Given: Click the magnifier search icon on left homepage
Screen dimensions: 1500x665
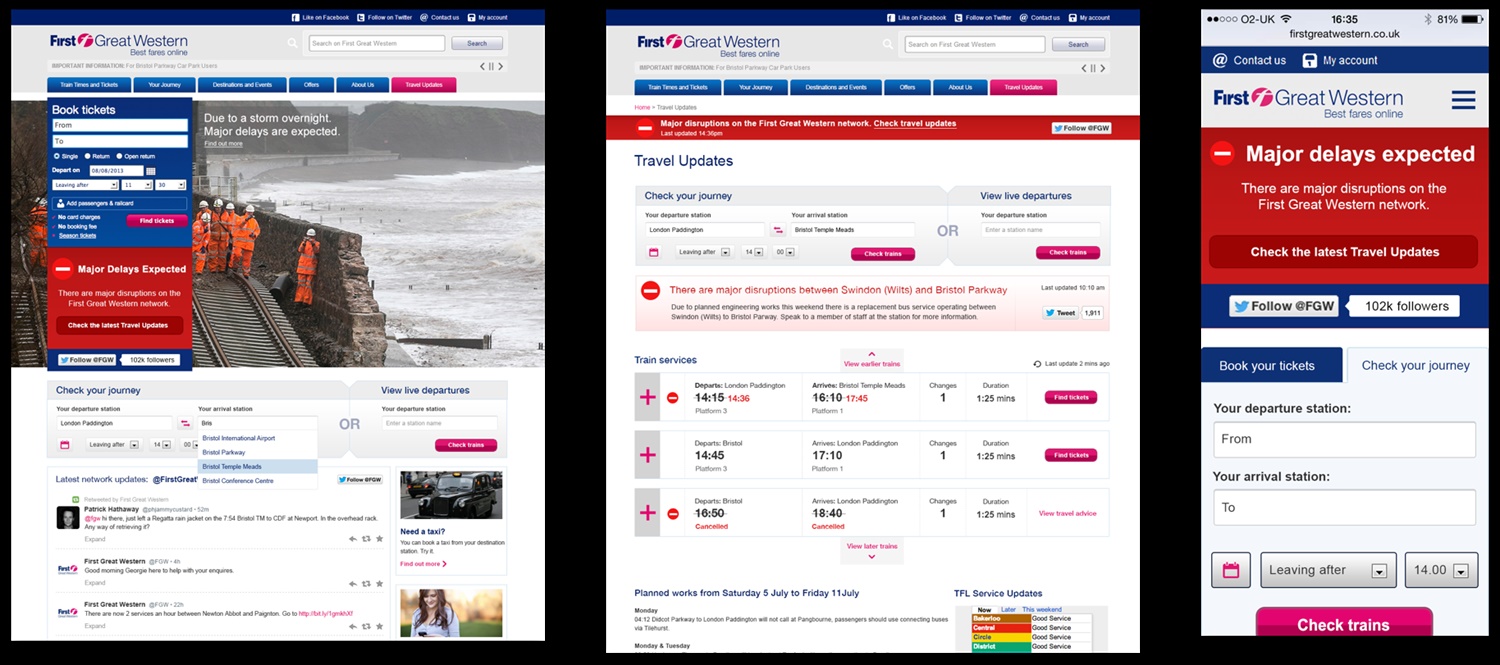Looking at the screenshot, I should (x=293, y=43).
